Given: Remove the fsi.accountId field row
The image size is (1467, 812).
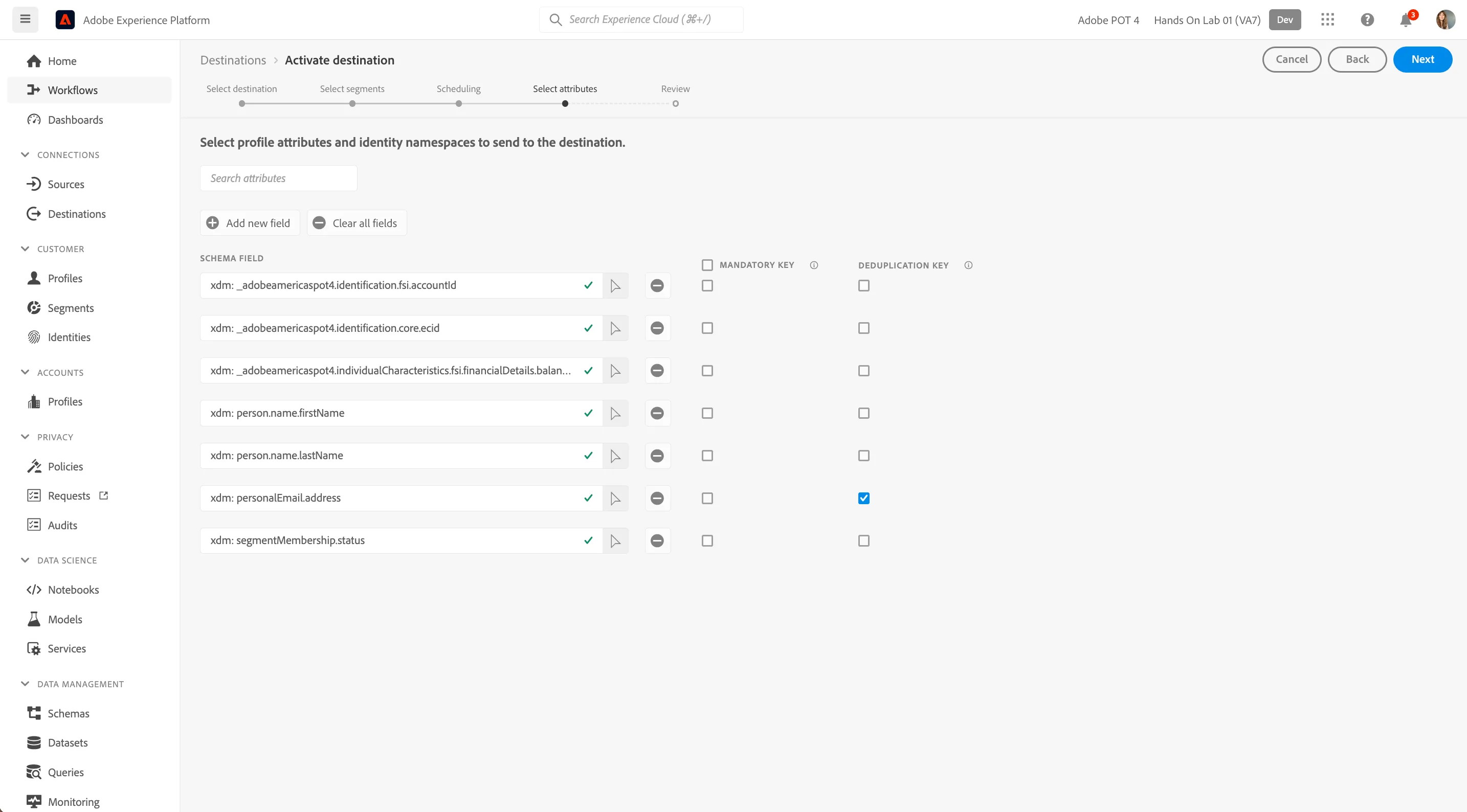Looking at the screenshot, I should (657, 285).
